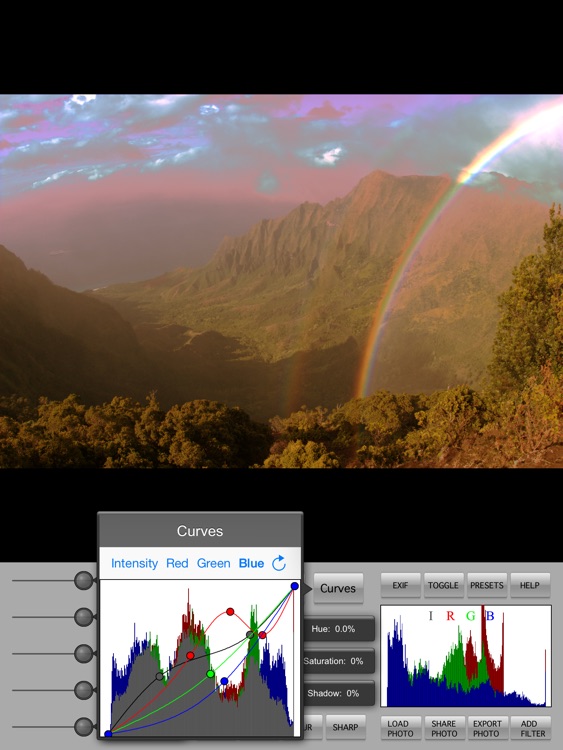
Task: Select the blue curve top endpoint
Action: [x=295, y=586]
